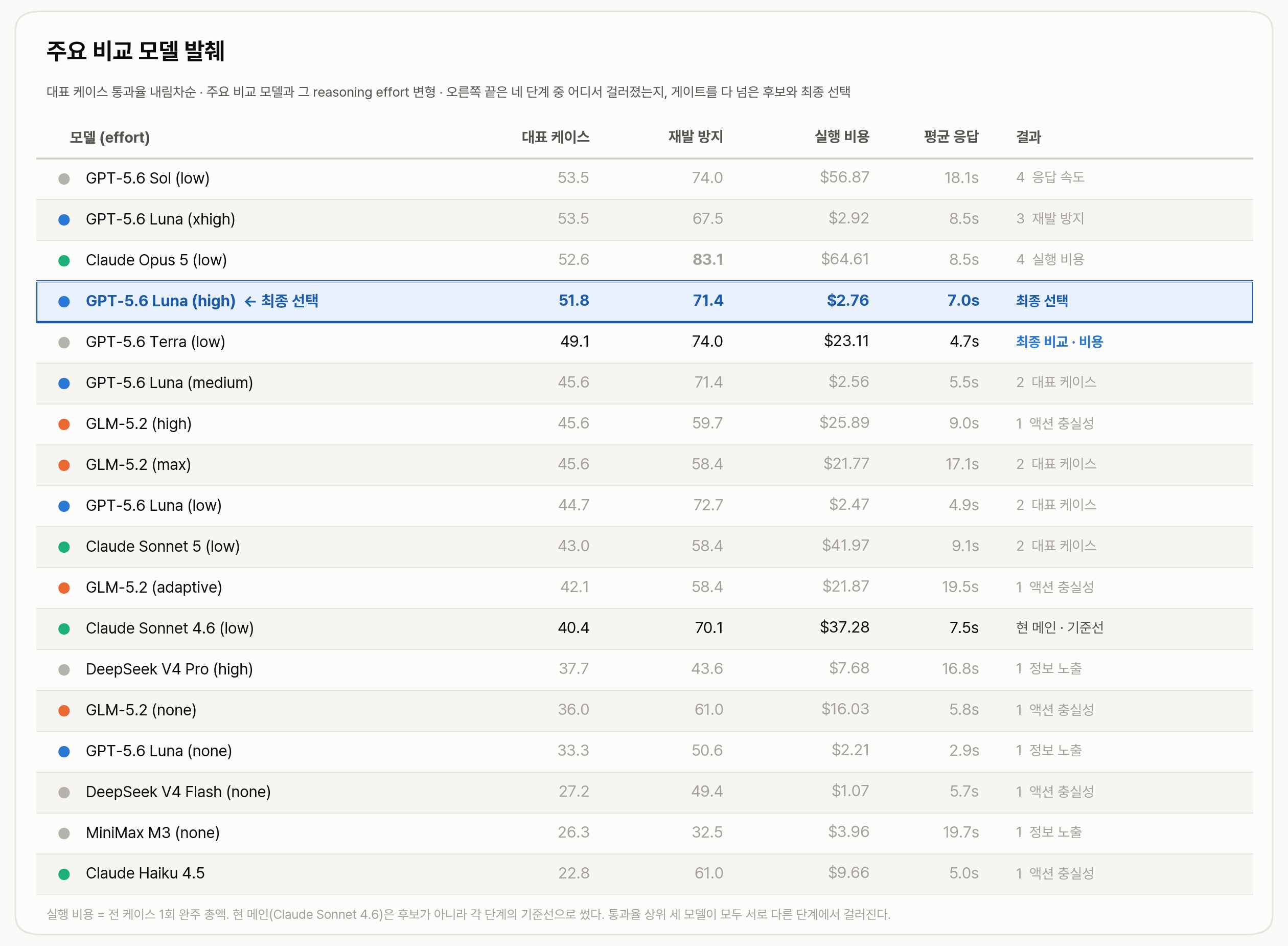Click the model name 'MiniMax M3 (none)'
Screen dimensions: 1288x946
(153, 832)
